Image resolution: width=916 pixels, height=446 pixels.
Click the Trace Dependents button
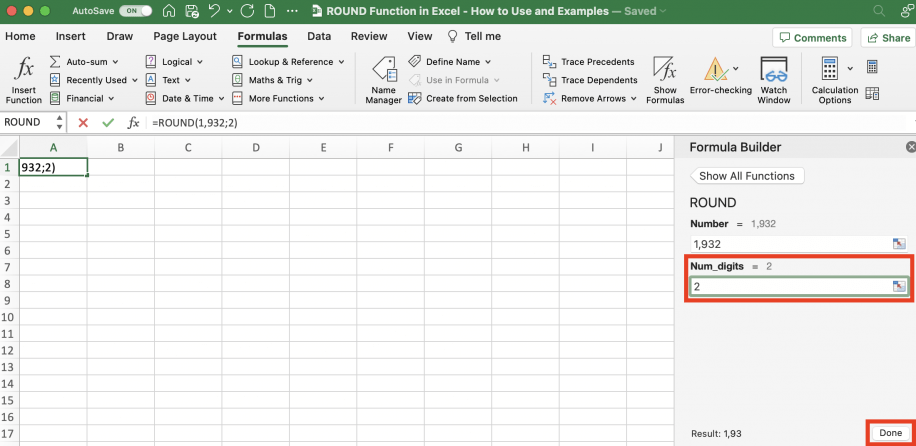coord(590,80)
